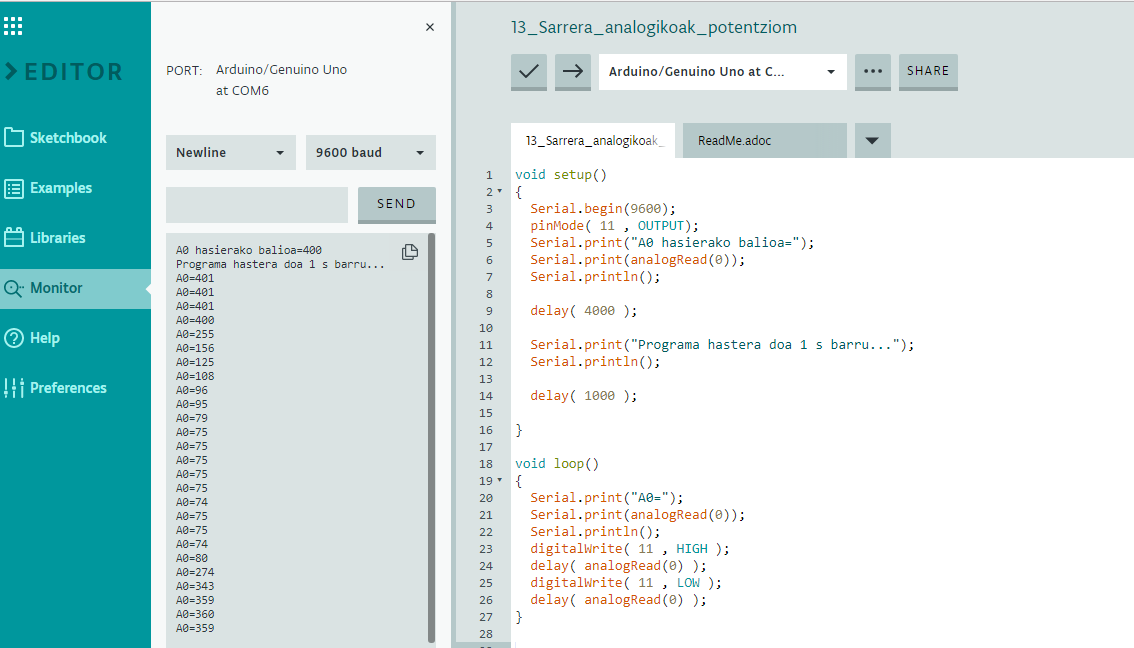This screenshot has height=648, width=1134.
Task: Select the Monitor section
Action: [75, 289]
